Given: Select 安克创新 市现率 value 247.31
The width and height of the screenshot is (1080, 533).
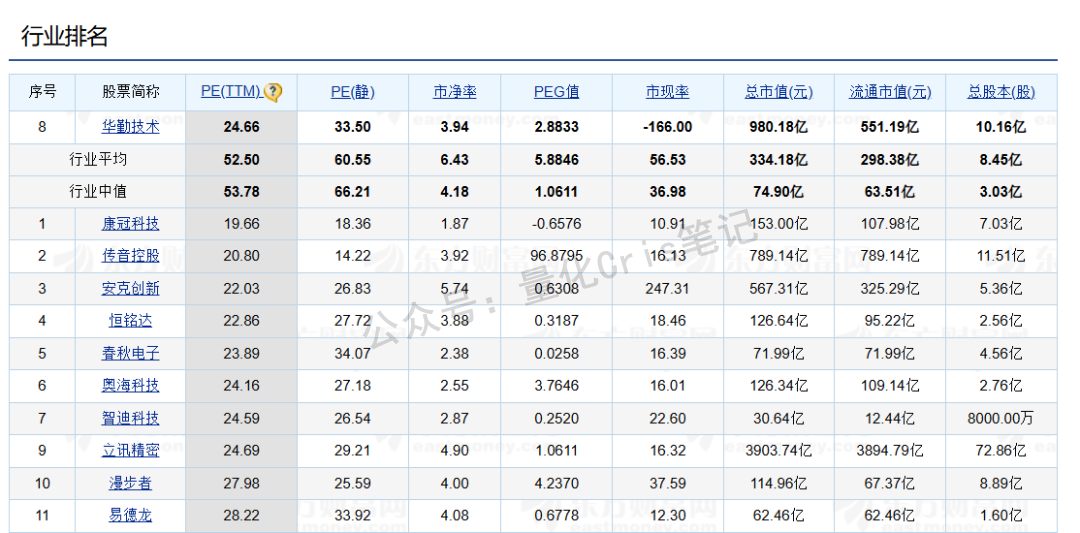Looking at the screenshot, I should [x=667, y=289].
